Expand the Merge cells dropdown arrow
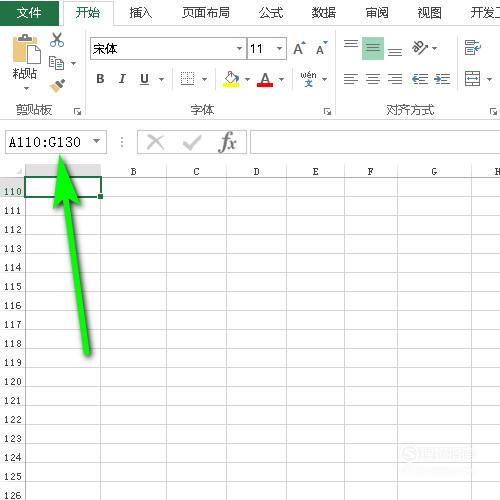 coord(489,79)
